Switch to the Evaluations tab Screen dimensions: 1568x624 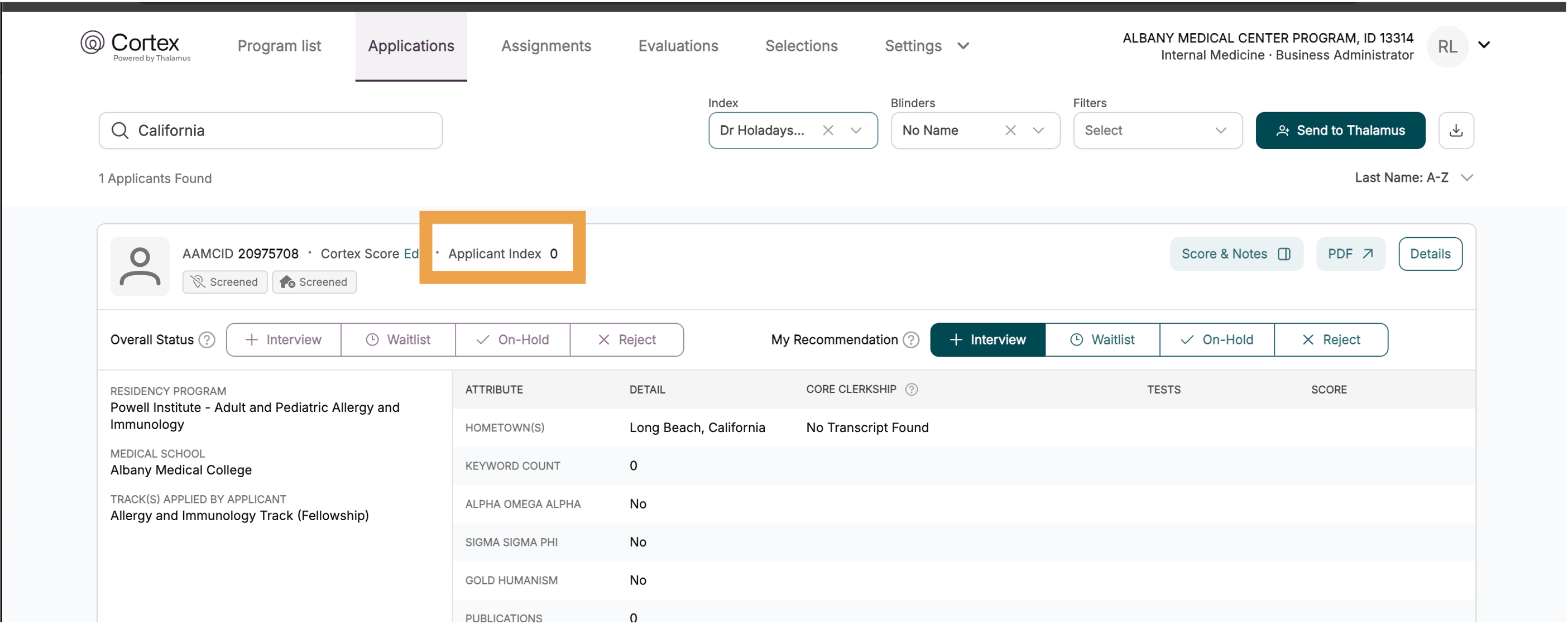point(678,46)
